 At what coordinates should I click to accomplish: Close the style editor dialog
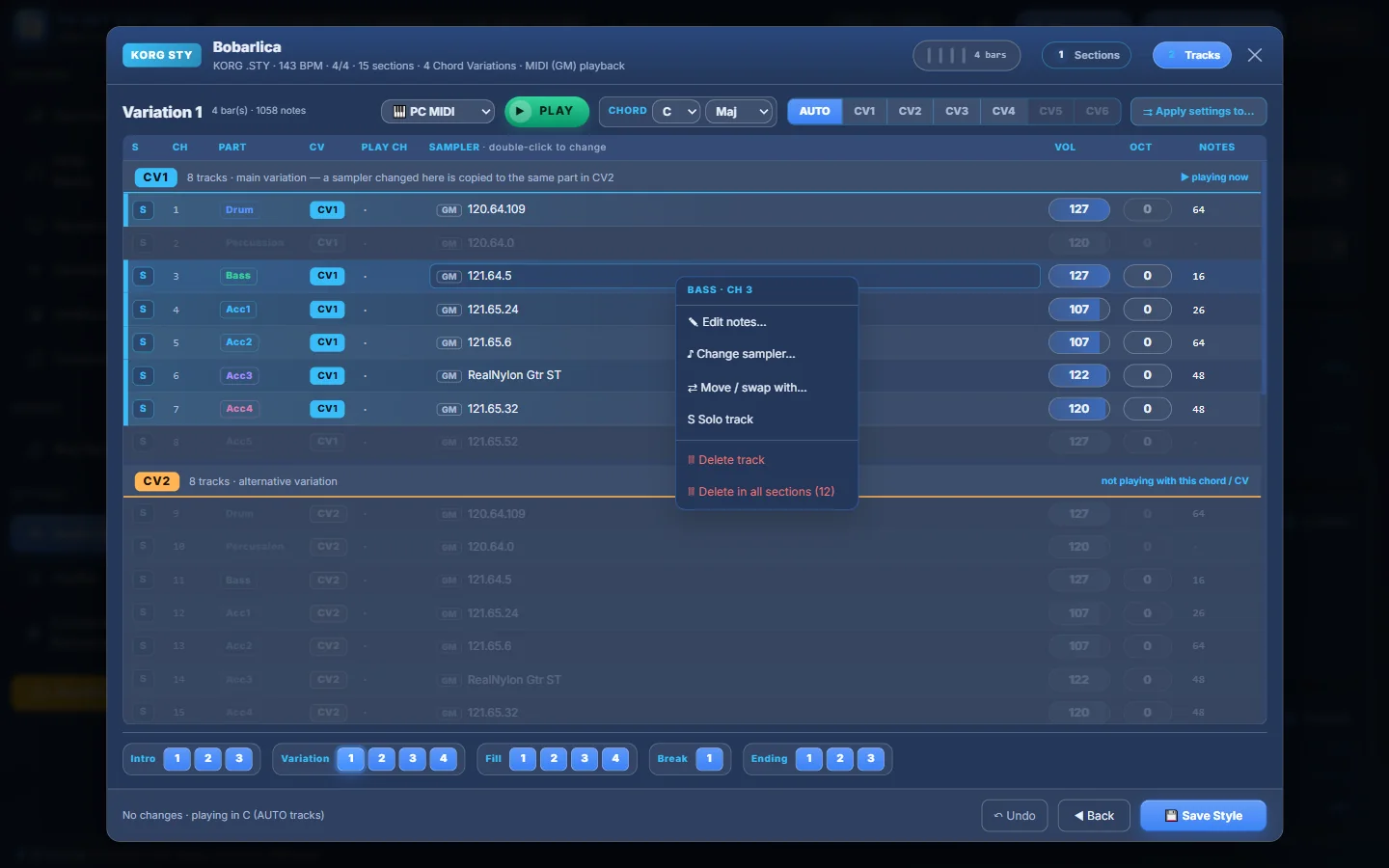coord(1255,55)
